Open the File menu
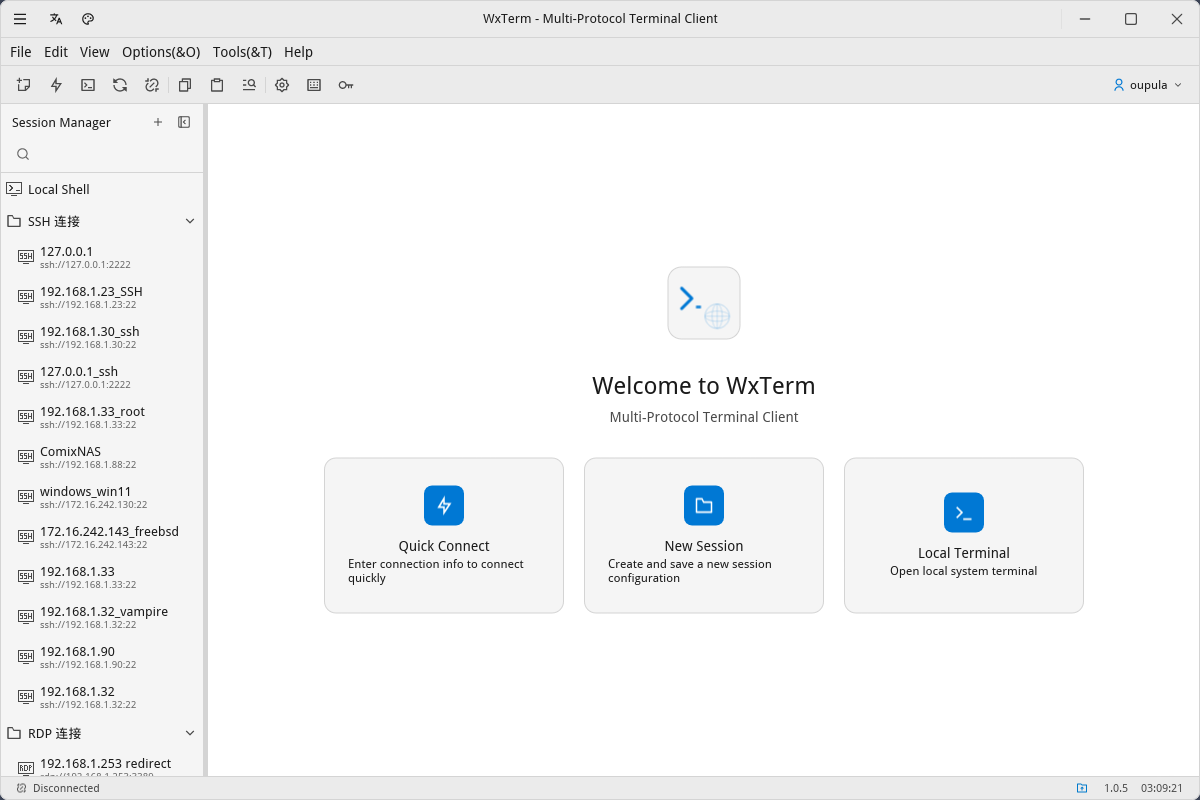Image resolution: width=1200 pixels, height=800 pixels. click(21, 52)
